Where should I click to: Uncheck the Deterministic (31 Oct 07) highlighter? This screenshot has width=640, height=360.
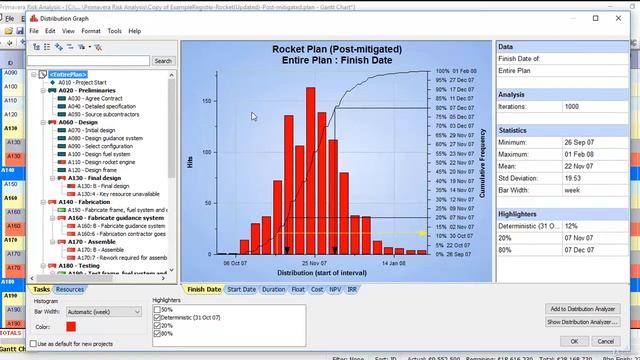(x=157, y=318)
